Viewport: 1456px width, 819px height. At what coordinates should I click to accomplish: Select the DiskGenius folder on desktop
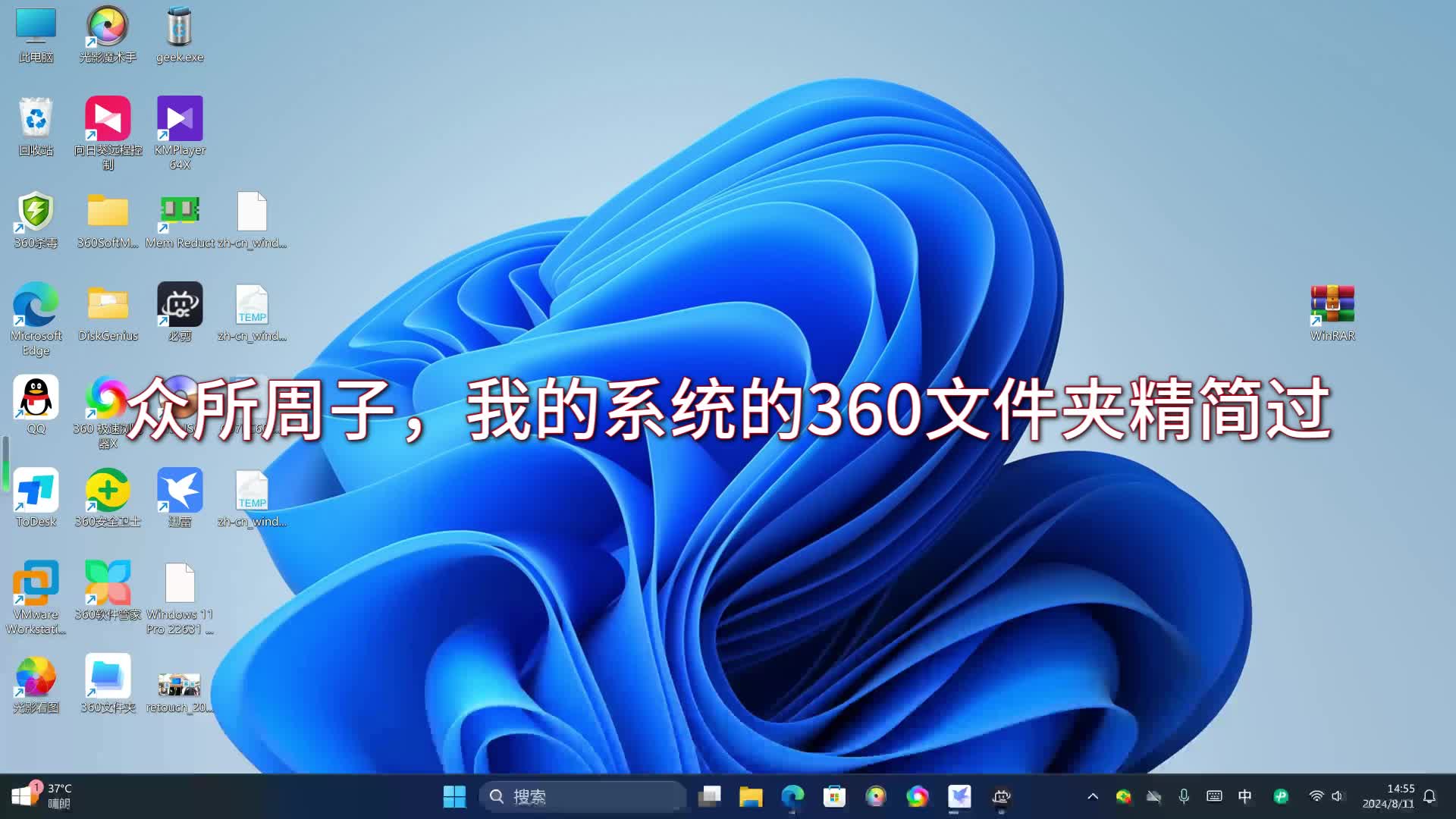coord(108,313)
